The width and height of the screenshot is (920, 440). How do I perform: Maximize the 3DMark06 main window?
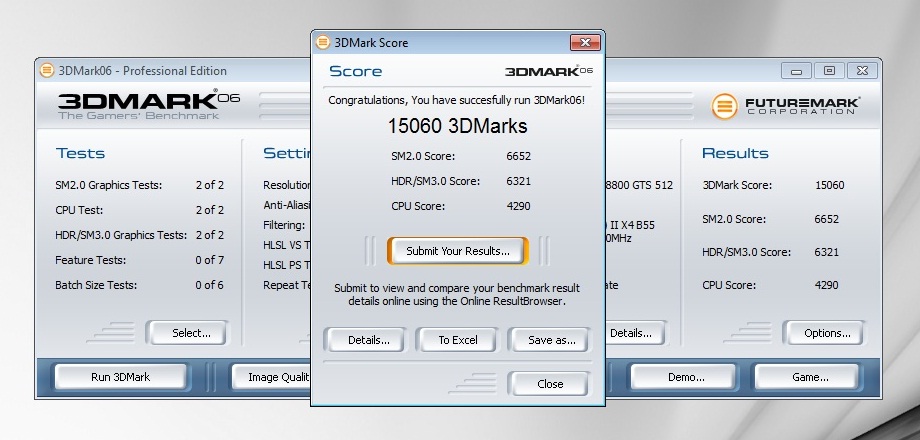click(x=828, y=70)
